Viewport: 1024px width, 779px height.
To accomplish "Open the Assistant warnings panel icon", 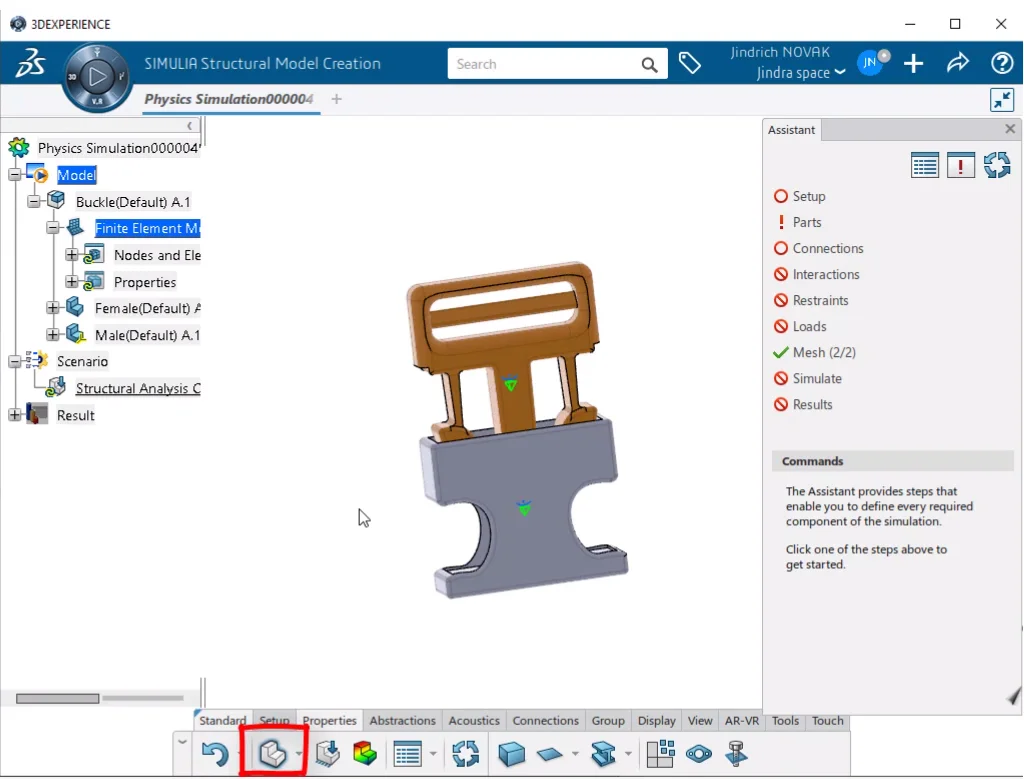I will (960, 164).
